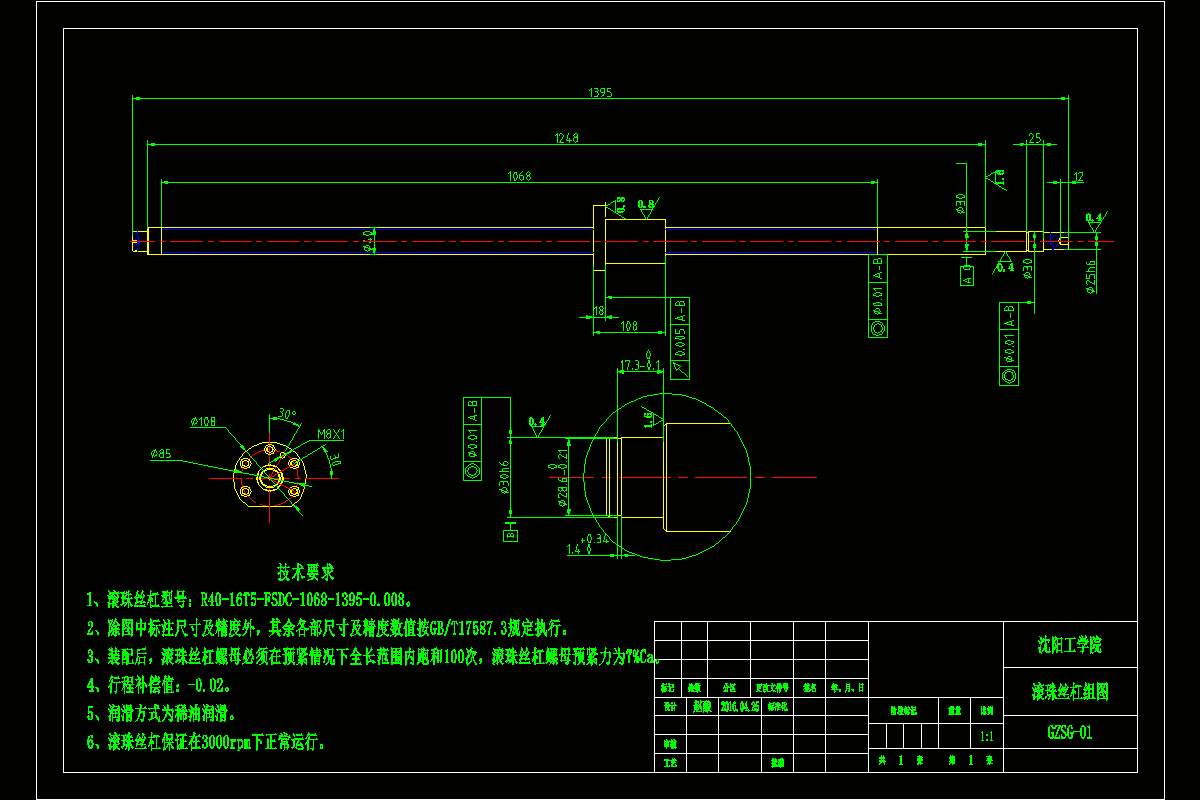
Task: Click the 滚珠丝杠组图 drawing title
Action: (1070, 692)
